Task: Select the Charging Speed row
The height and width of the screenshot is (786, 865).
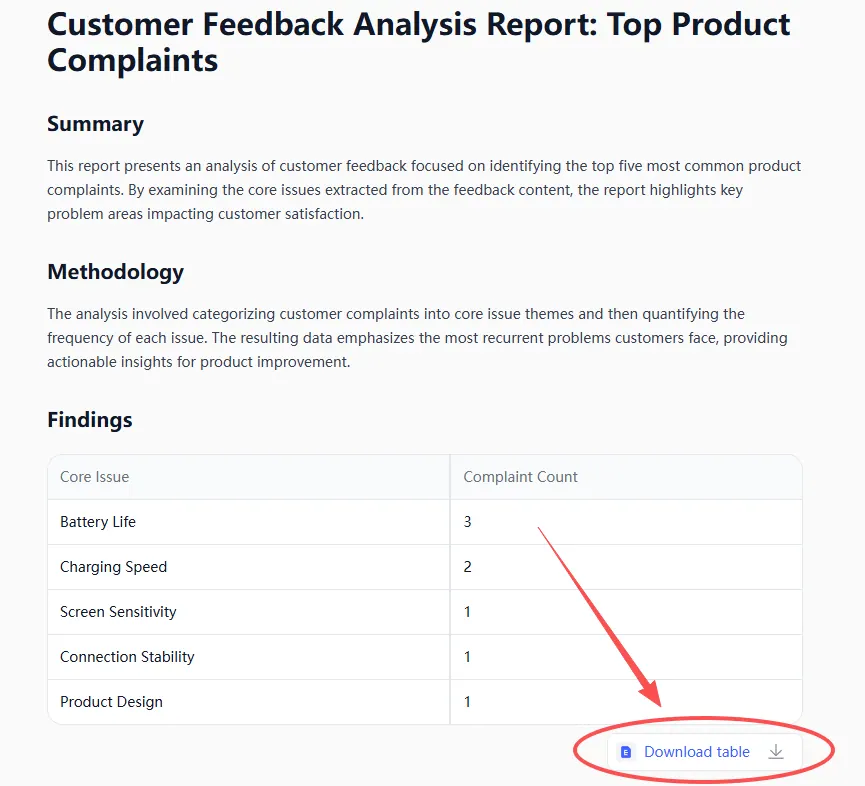Action: [113, 566]
